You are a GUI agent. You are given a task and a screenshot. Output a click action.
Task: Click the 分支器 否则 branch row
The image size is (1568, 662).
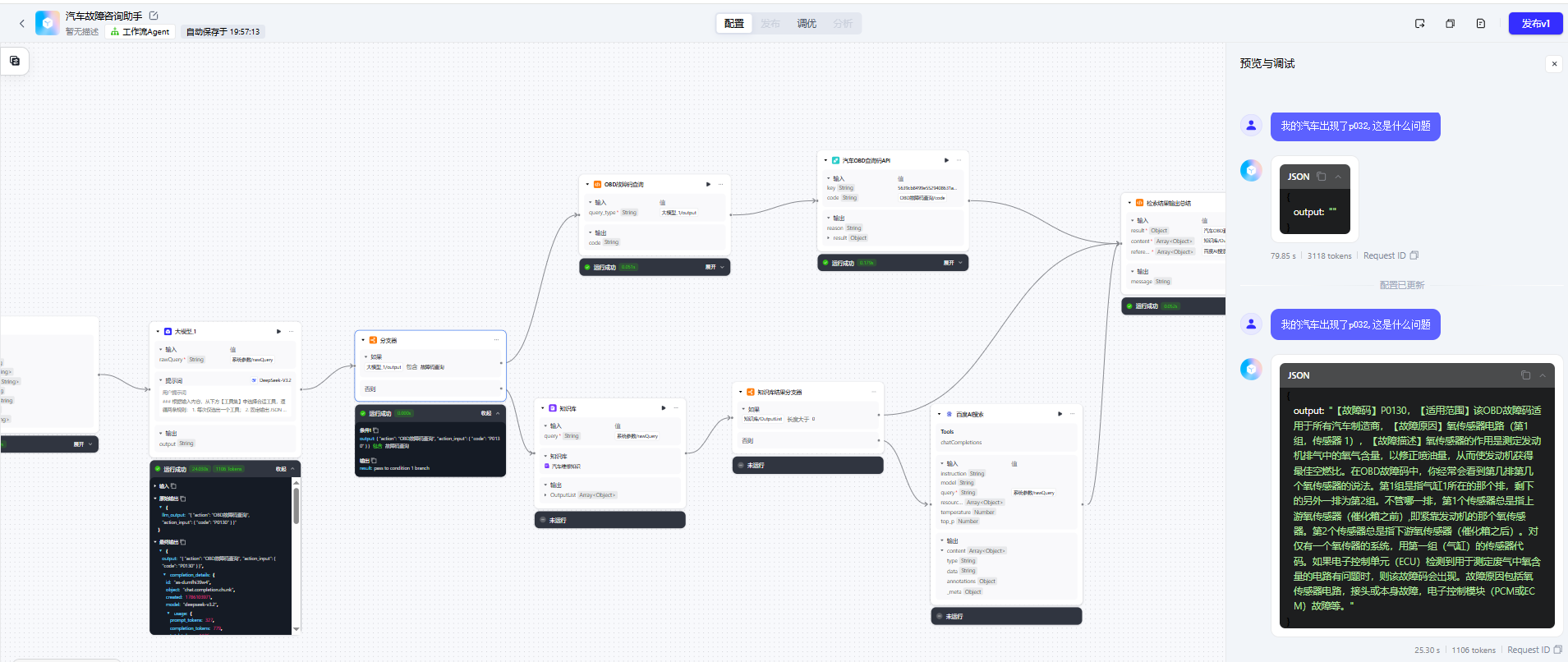click(x=430, y=389)
